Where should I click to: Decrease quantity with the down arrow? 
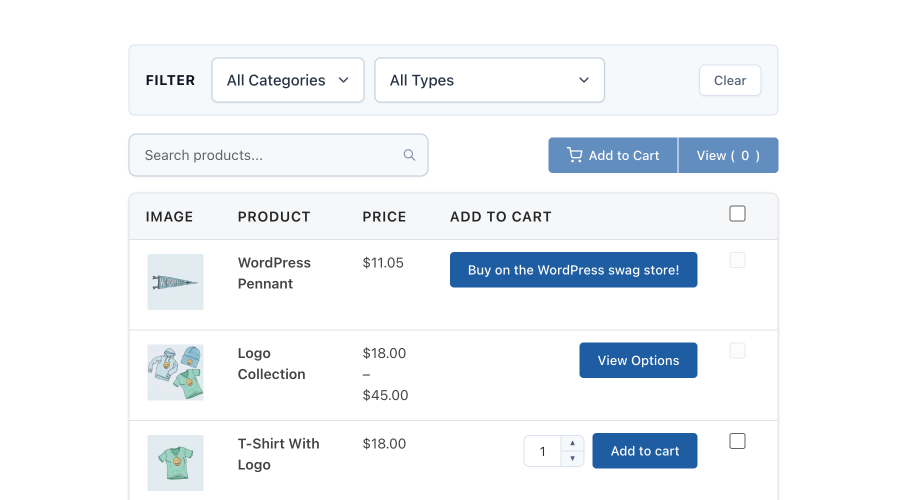pyautogui.click(x=571, y=458)
